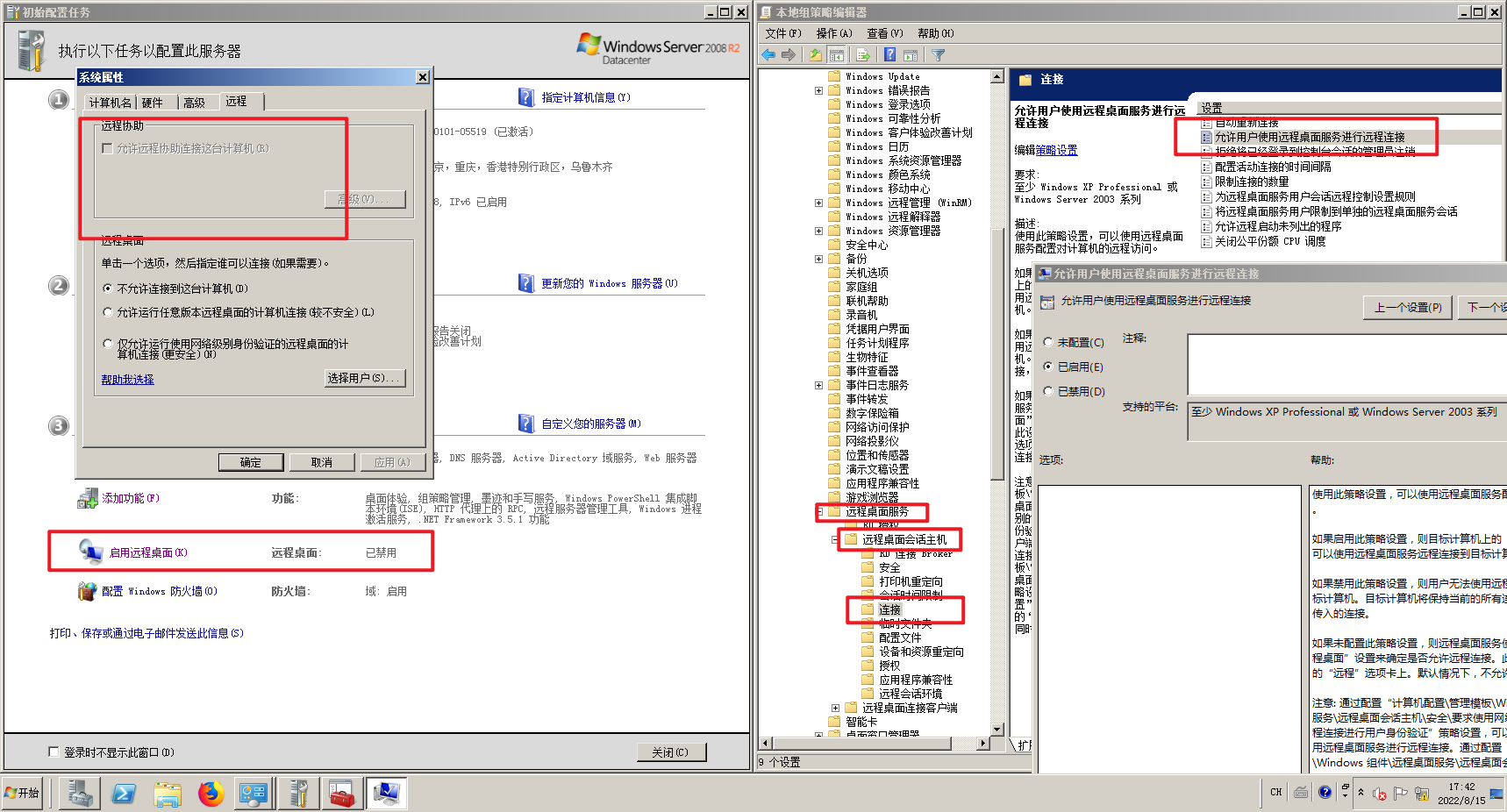Click the Configure Windows Firewall icon
1507x812 pixels.
click(87, 591)
